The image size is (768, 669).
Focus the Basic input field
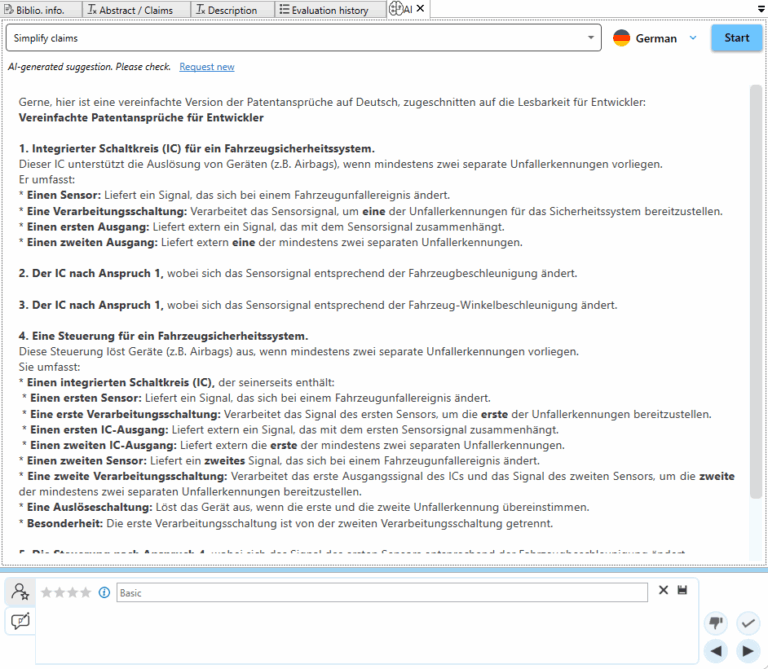(382, 593)
